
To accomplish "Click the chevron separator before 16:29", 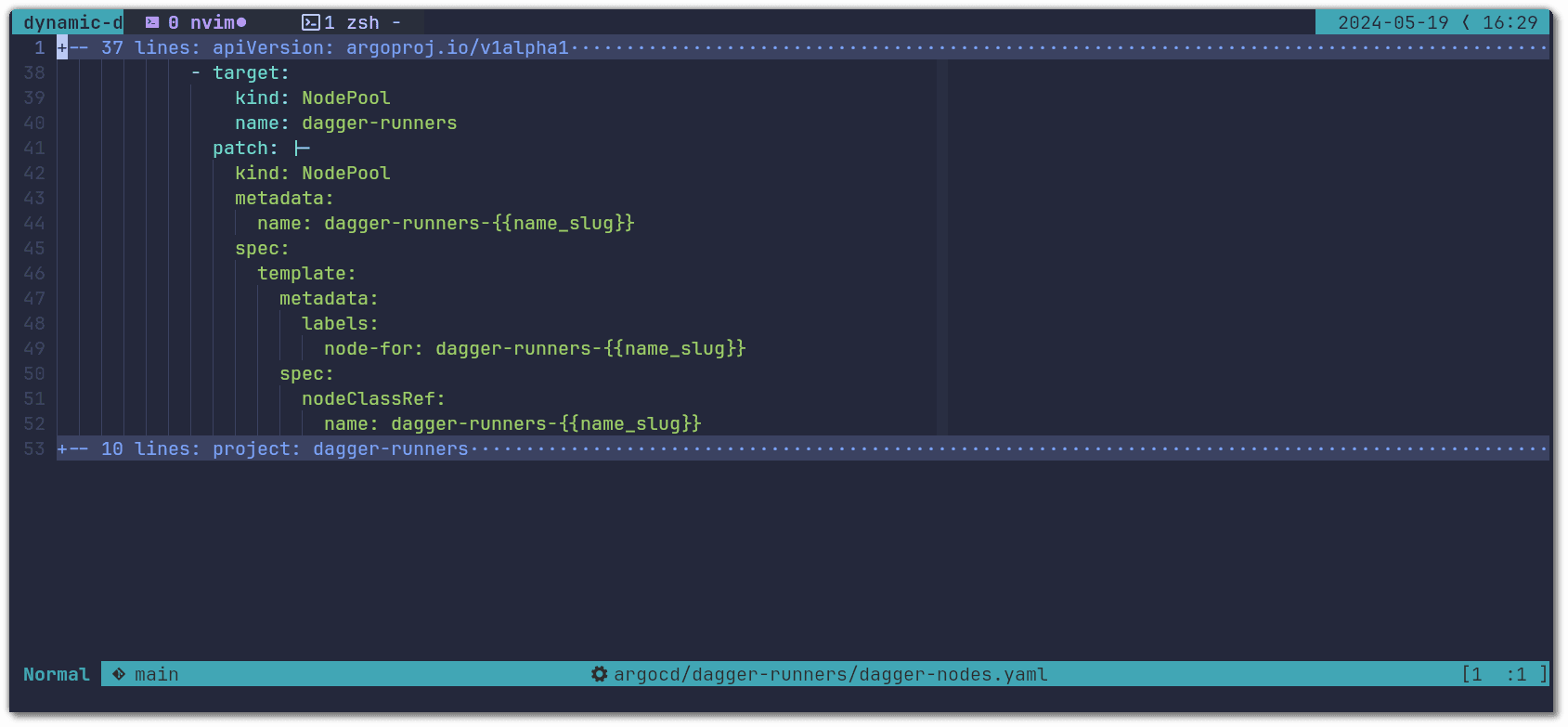I will (x=1466, y=22).
